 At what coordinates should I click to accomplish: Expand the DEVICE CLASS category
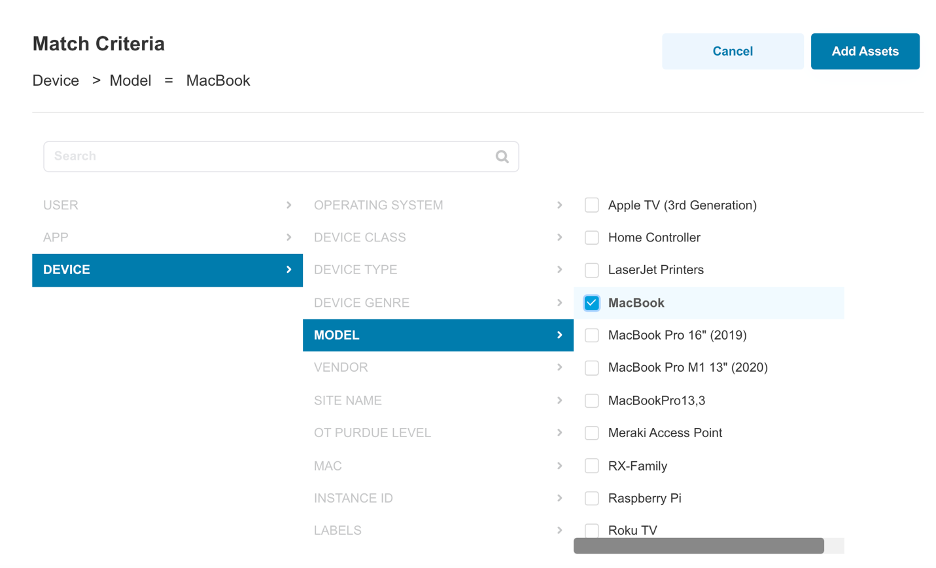coord(438,237)
